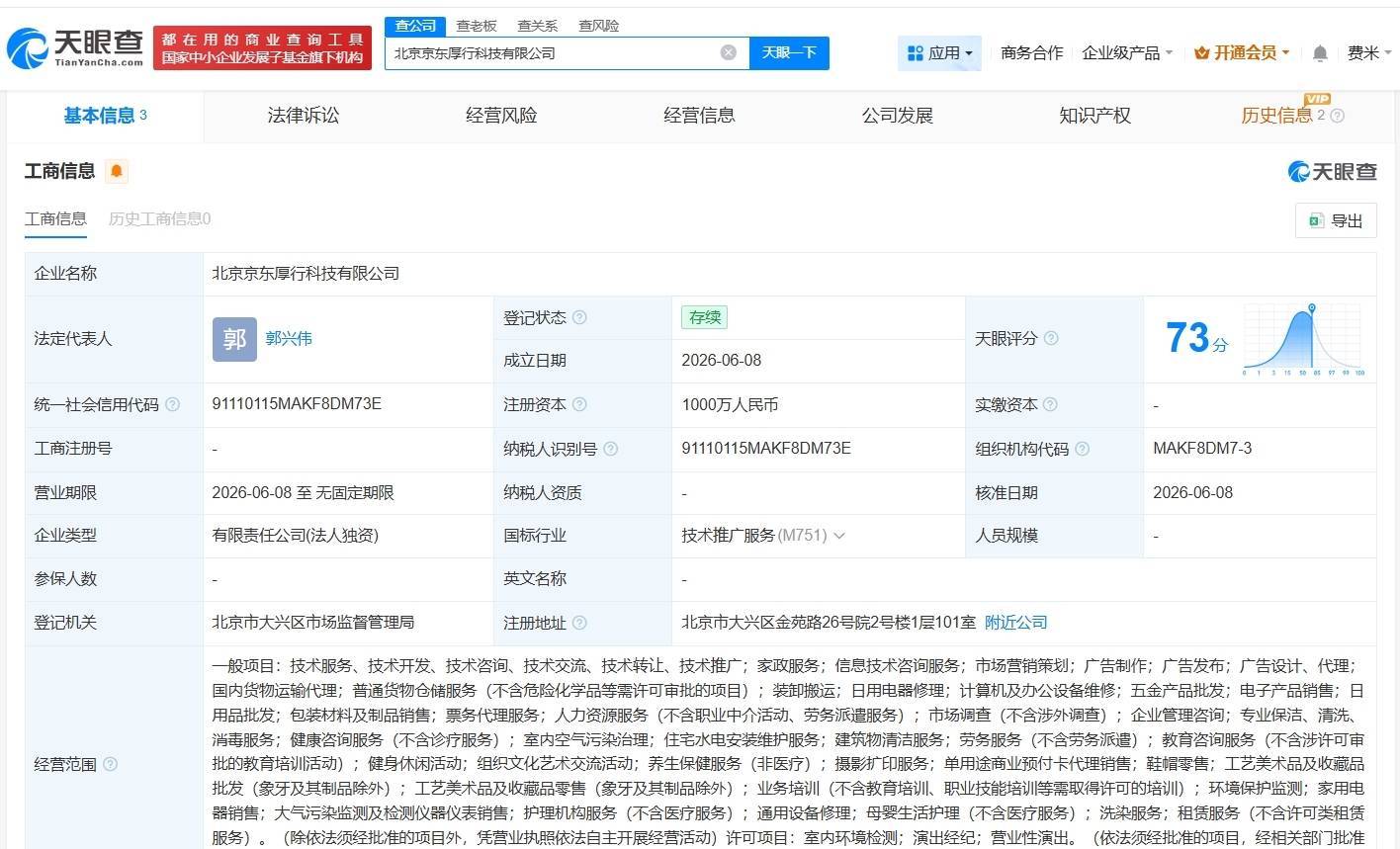Select 有限责任公司(法人独资) text

296,536
